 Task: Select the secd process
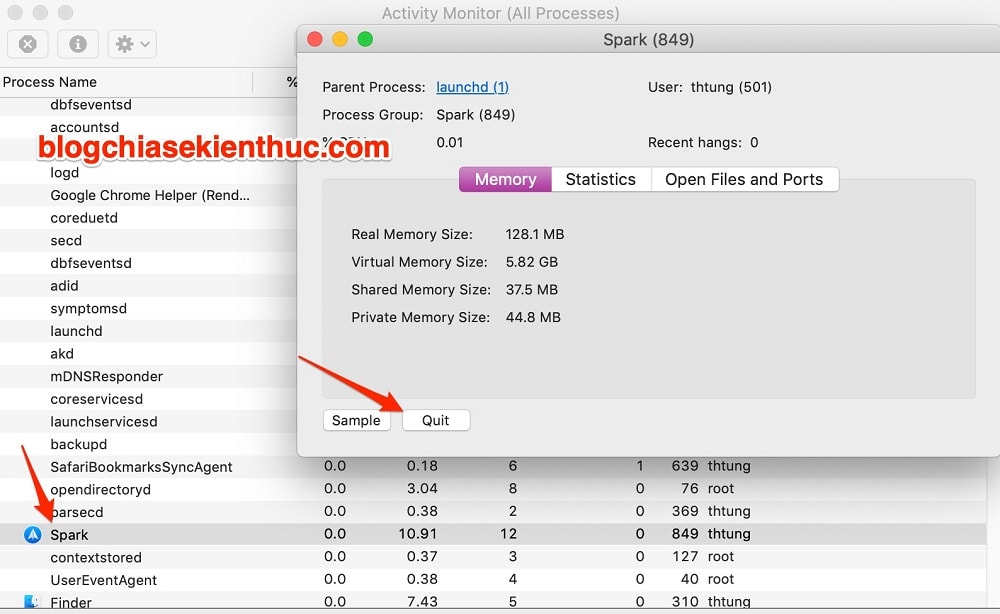66,240
